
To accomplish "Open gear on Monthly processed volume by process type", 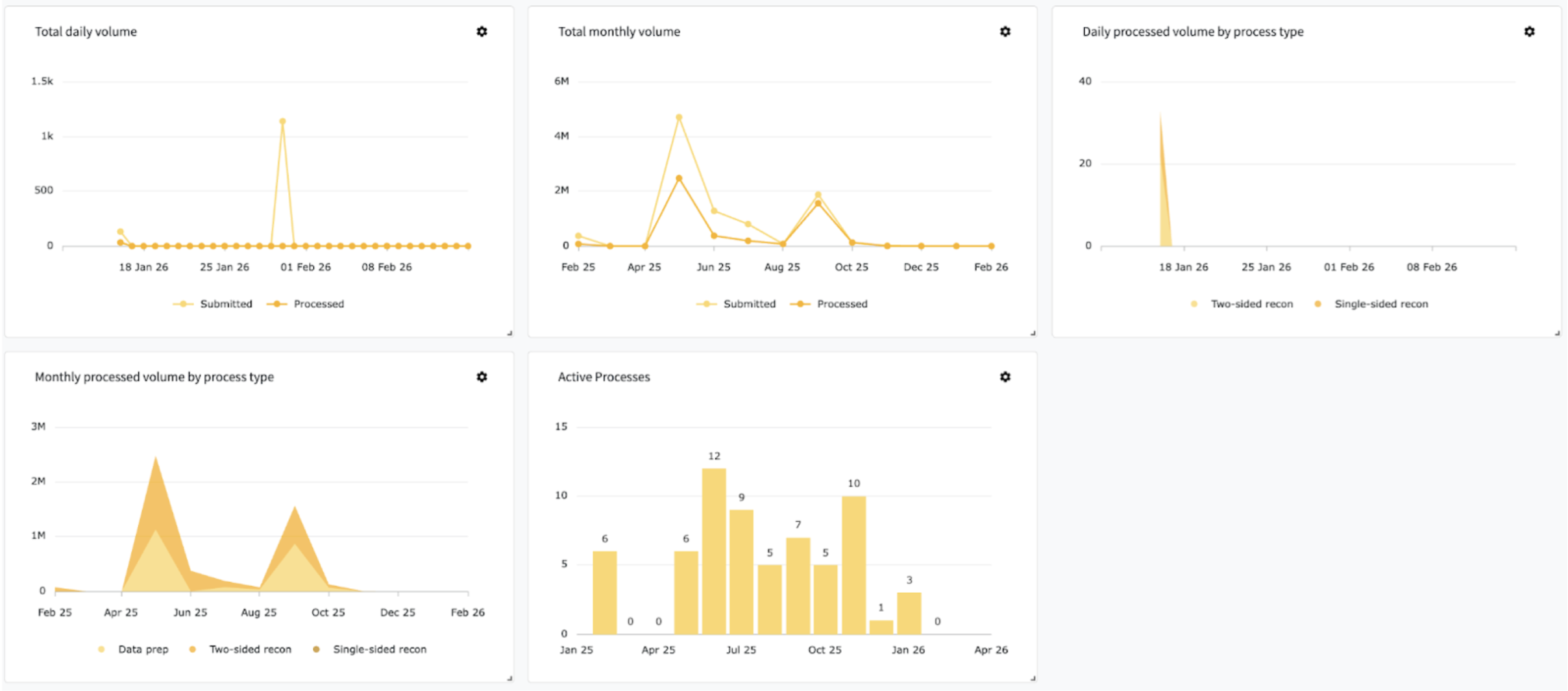I will click(482, 377).
